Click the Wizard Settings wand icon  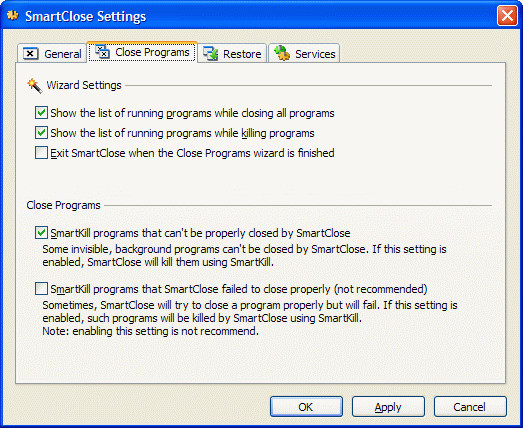(35, 86)
